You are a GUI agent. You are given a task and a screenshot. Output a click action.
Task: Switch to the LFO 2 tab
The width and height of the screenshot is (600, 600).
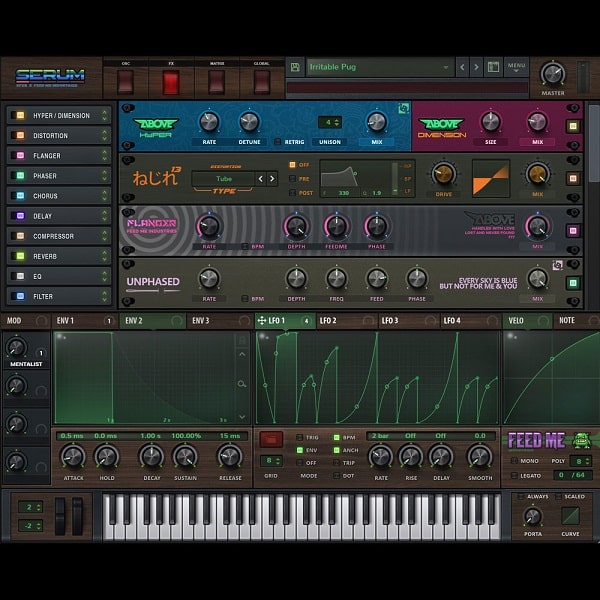tap(328, 321)
